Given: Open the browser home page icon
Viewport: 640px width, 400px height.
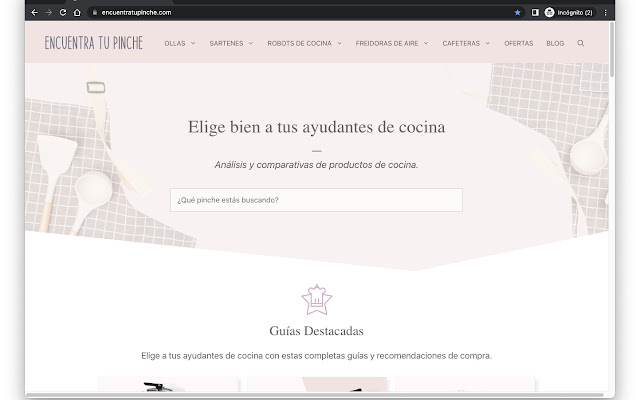Looking at the screenshot, I should coord(77,13).
